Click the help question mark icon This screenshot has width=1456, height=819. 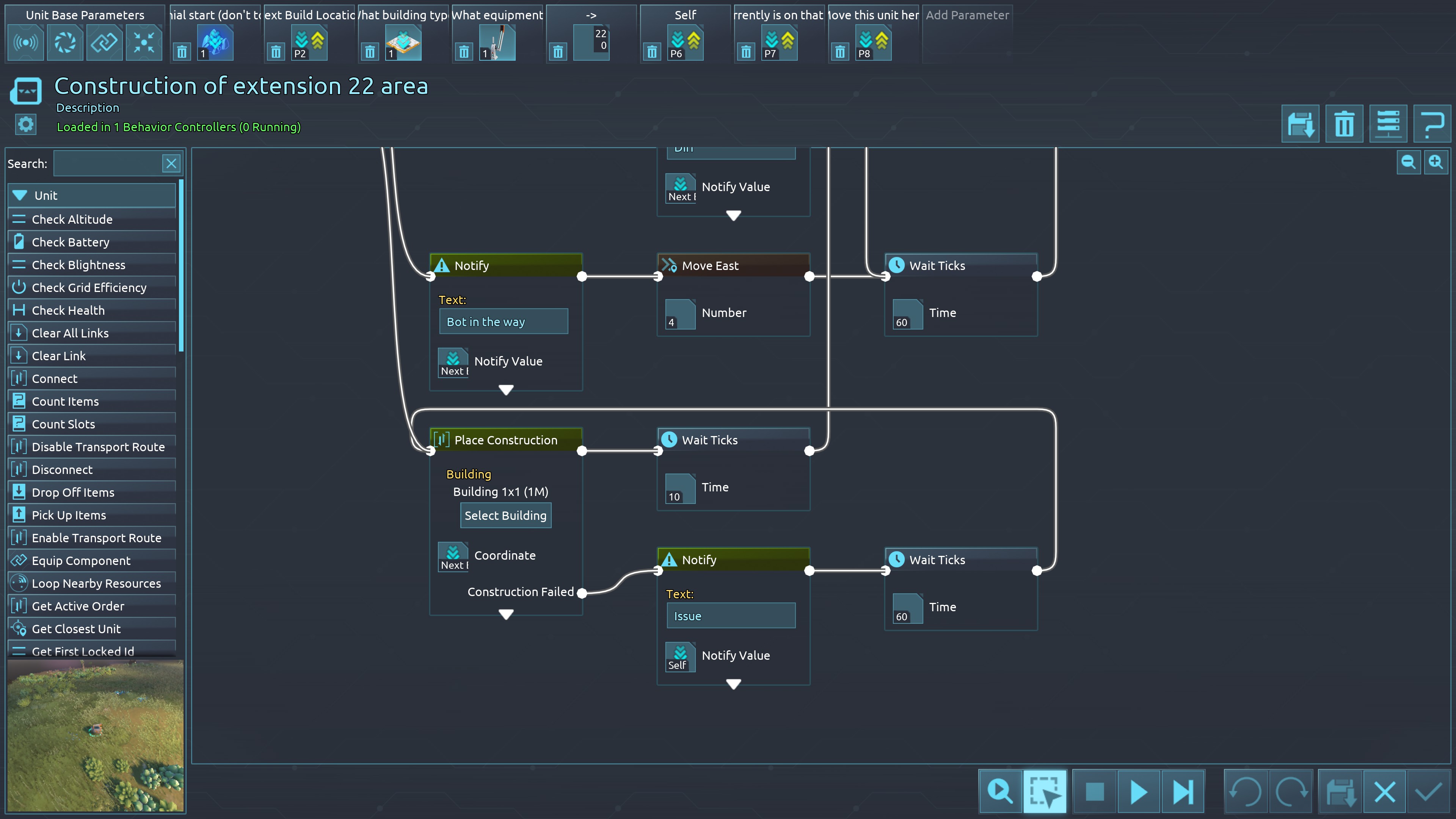(x=1432, y=124)
